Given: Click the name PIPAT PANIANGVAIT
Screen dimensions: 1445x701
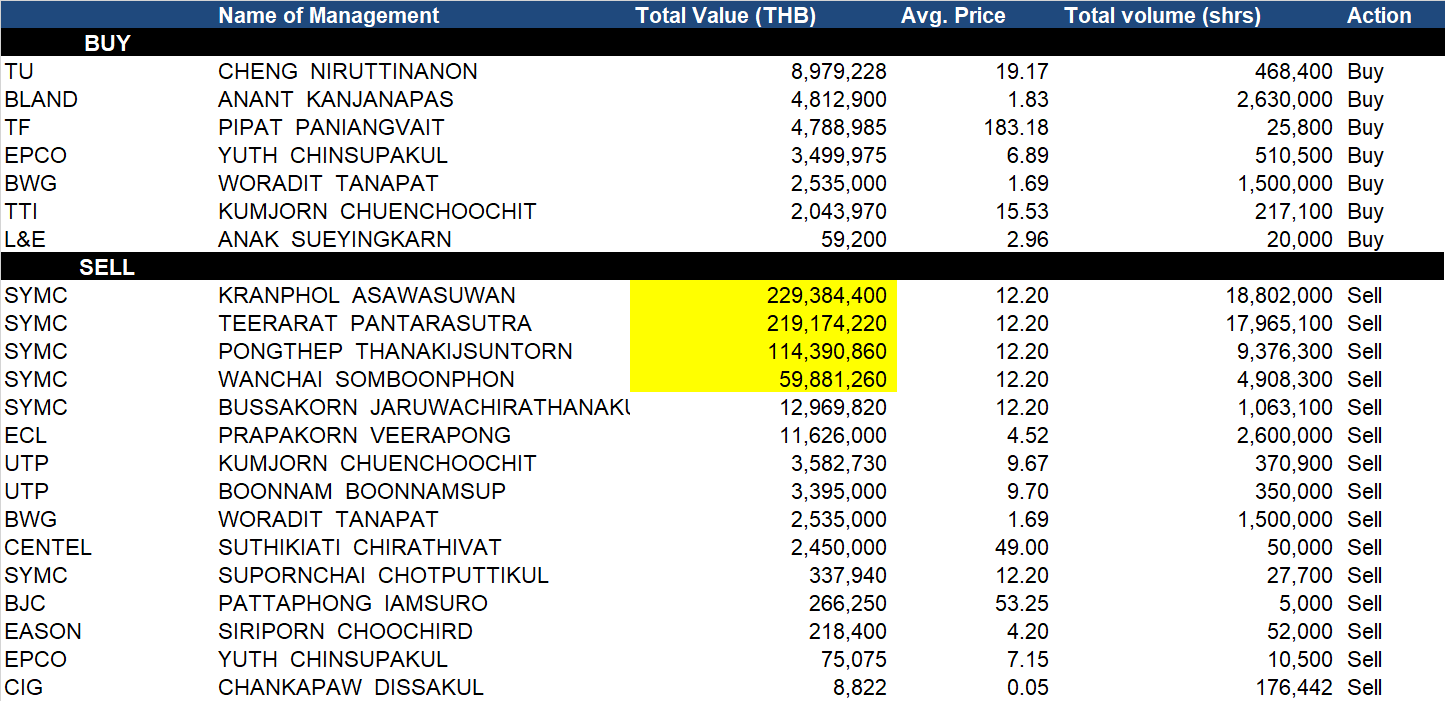Looking at the screenshot, I should coord(332,127).
